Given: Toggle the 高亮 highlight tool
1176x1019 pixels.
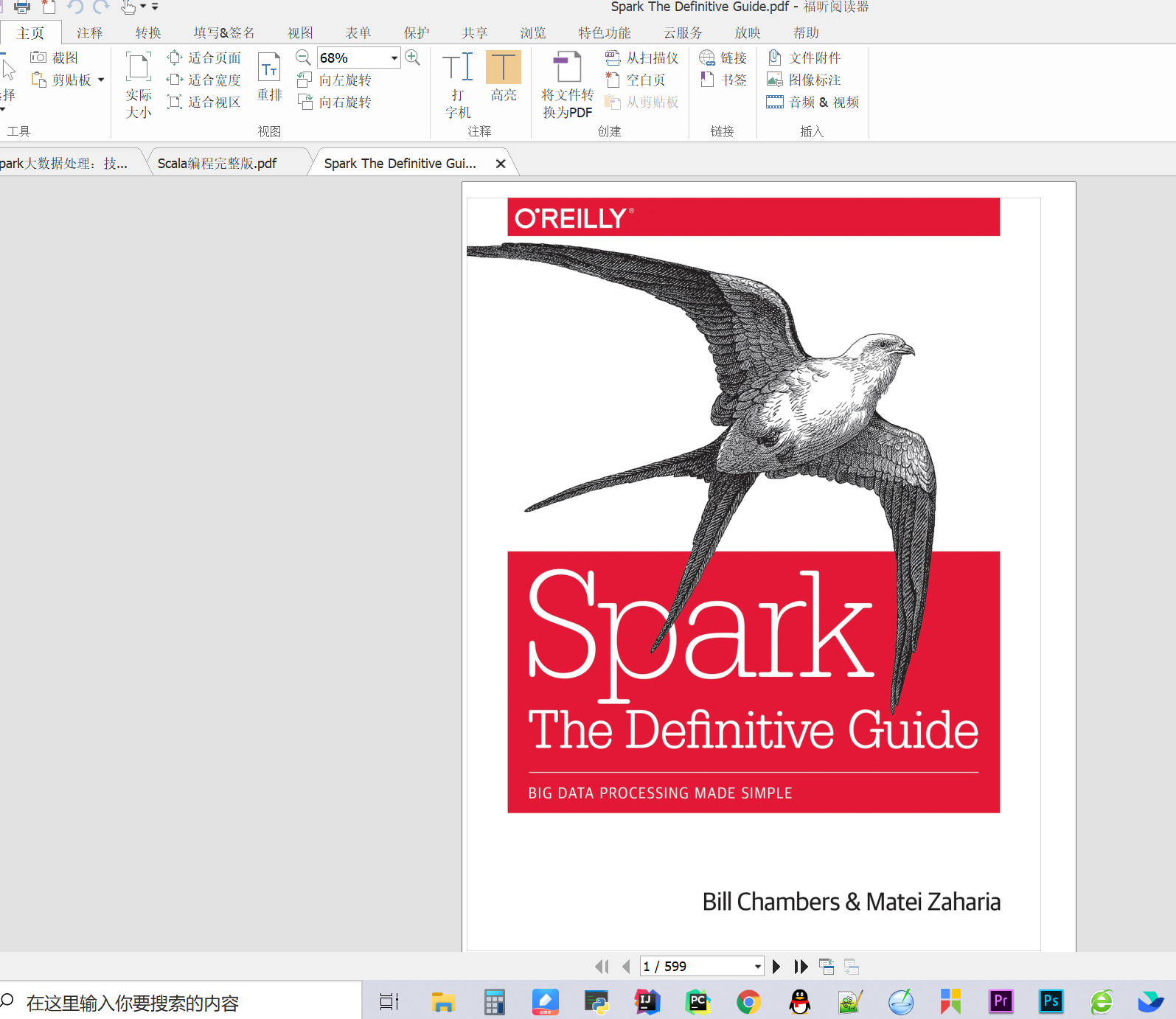Looking at the screenshot, I should (x=504, y=77).
